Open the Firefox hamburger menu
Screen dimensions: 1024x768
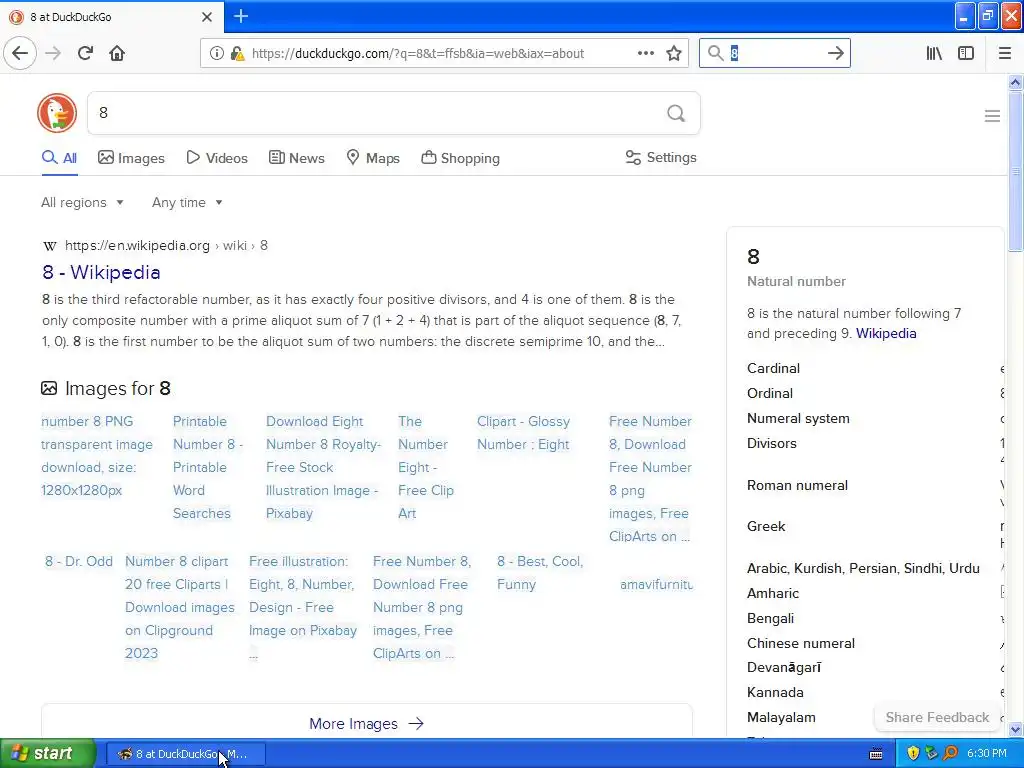pos(1004,54)
